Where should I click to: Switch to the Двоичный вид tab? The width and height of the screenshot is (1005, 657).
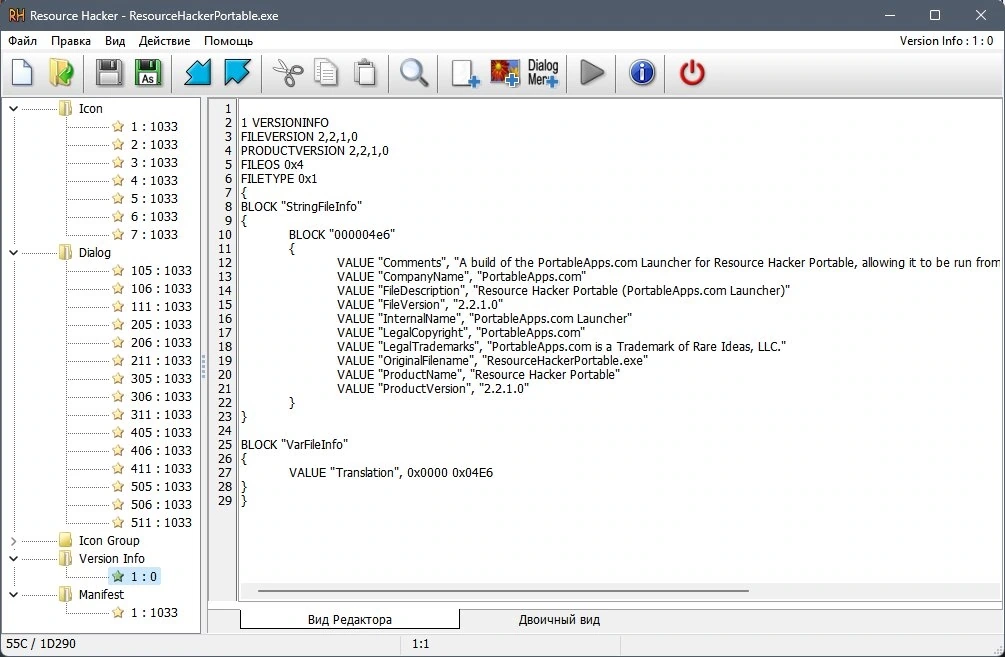pos(559,619)
